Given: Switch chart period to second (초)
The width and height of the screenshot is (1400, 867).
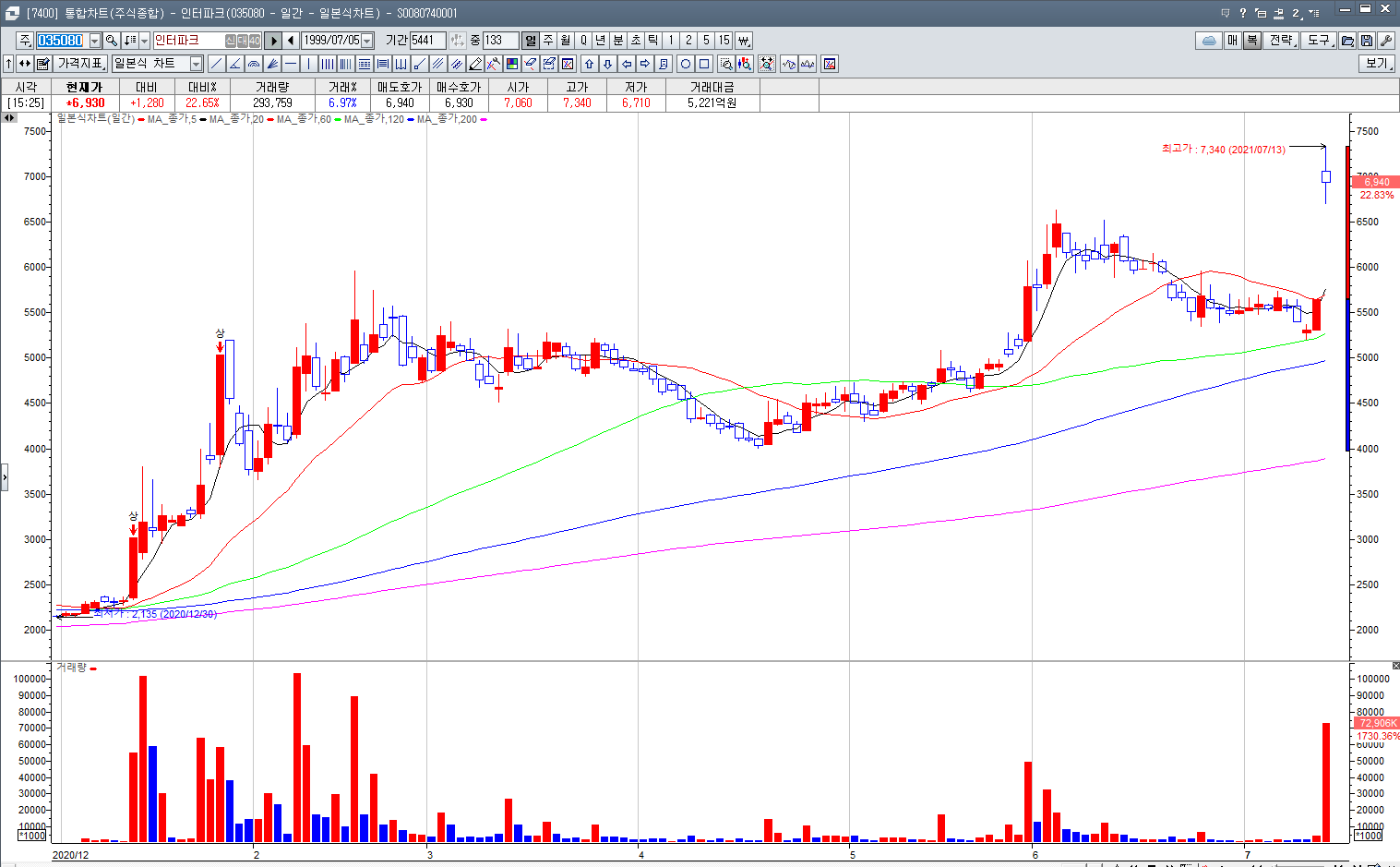Looking at the screenshot, I should coord(636,41).
